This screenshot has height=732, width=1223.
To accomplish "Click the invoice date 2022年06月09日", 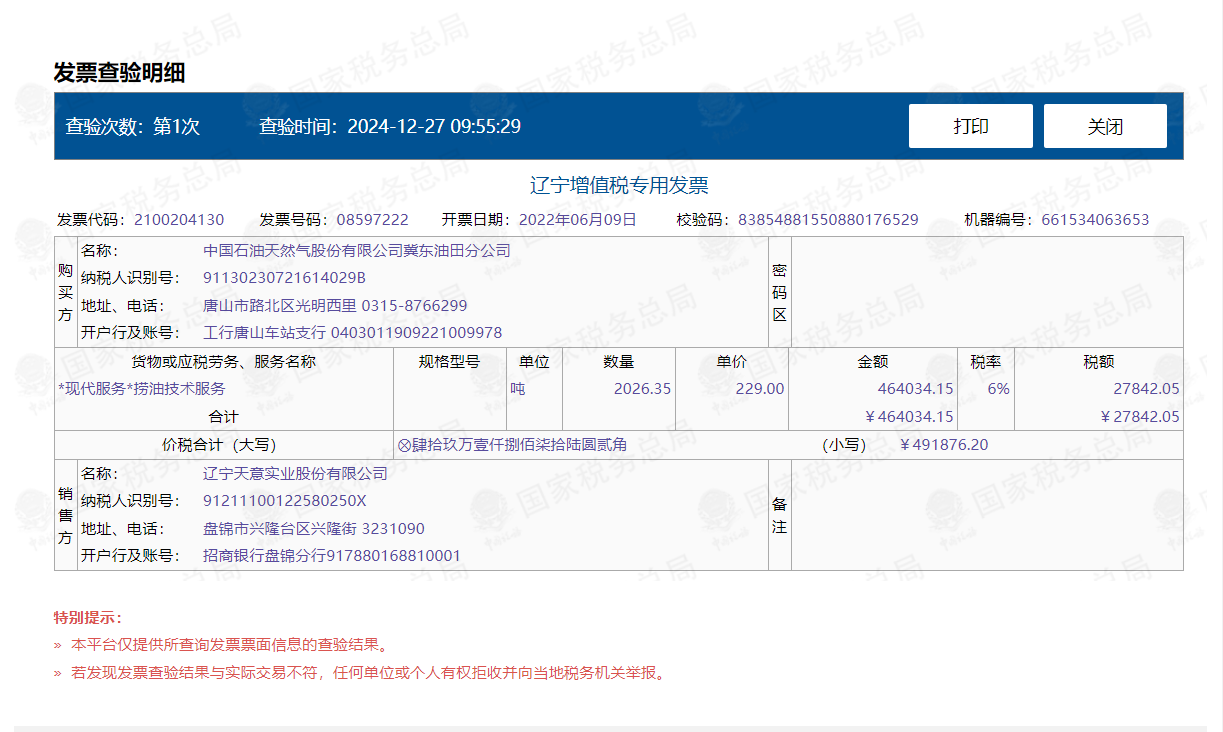I will coord(577,220).
